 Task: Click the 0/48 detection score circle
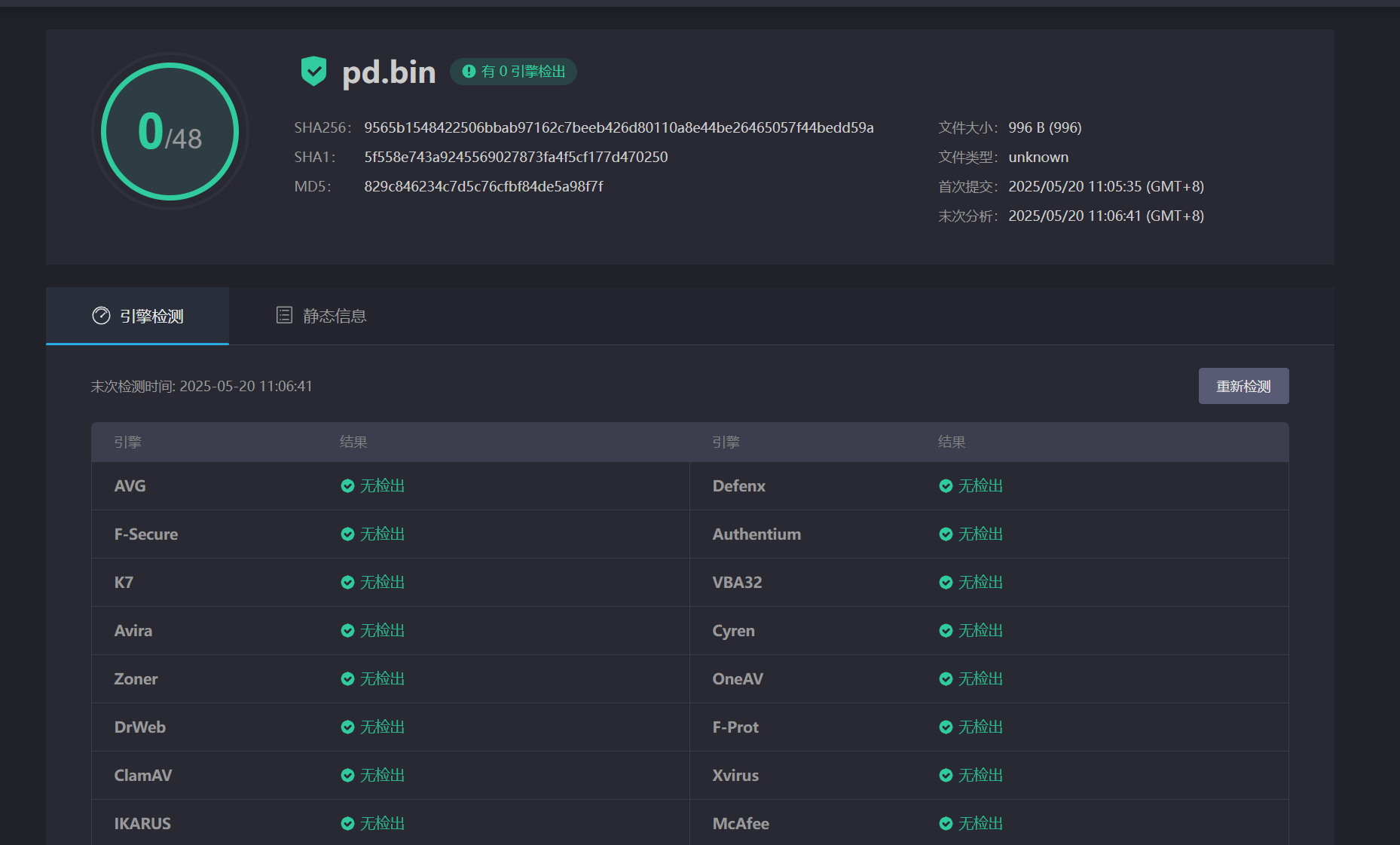tap(170, 131)
